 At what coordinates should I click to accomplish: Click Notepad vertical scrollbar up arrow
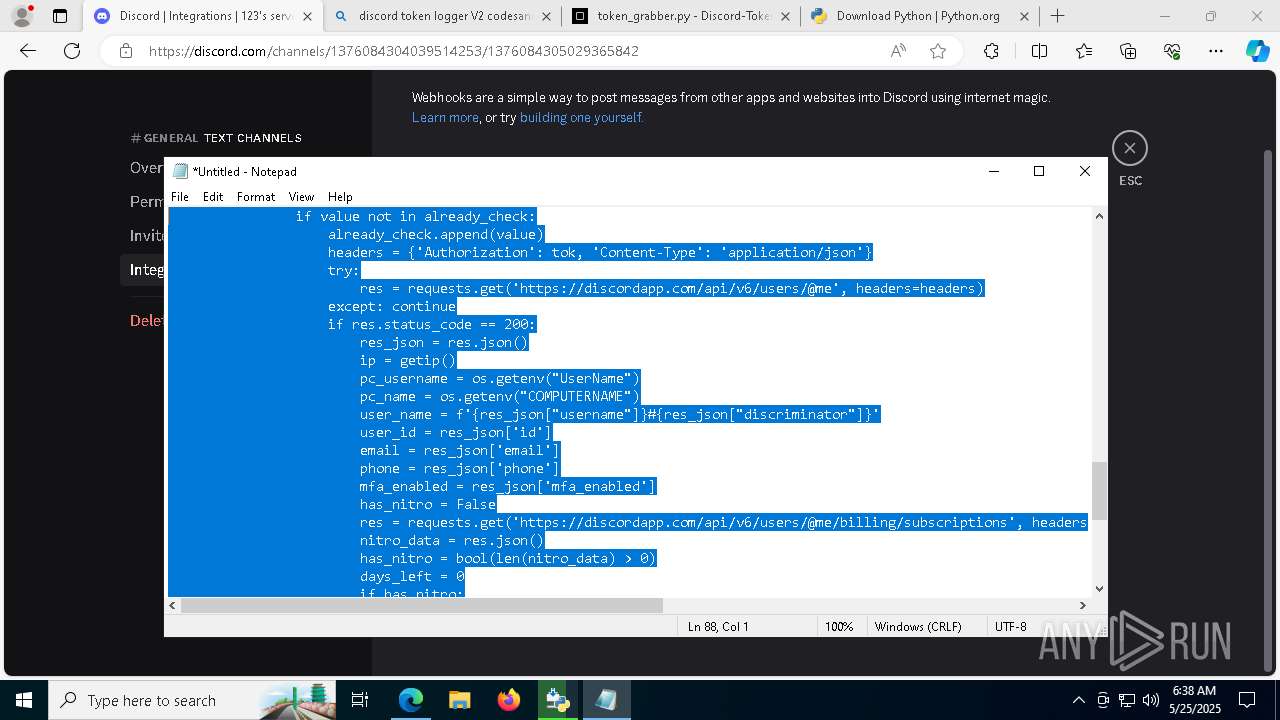click(x=1099, y=216)
